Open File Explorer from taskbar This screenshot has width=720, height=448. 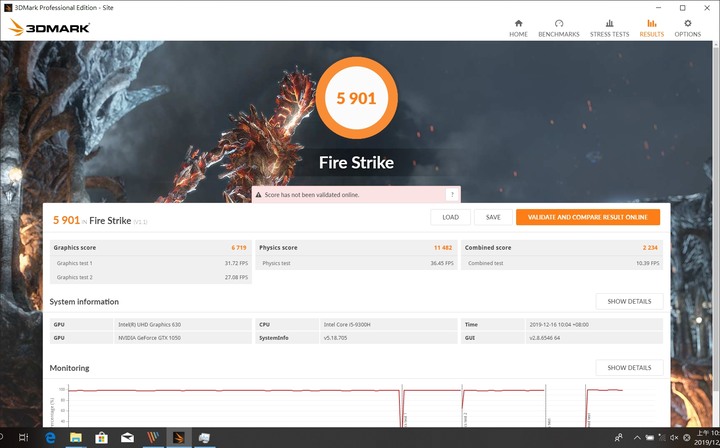pos(76,438)
